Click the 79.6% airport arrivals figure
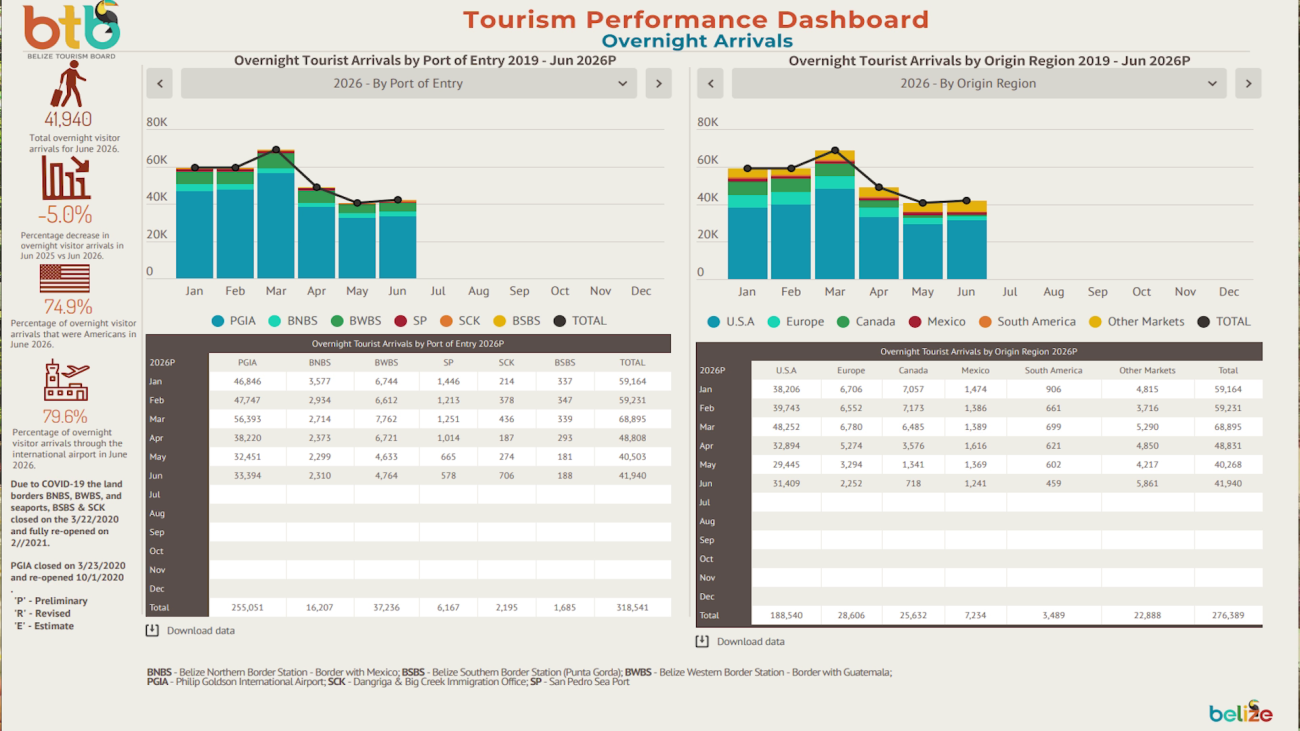 pos(65,416)
